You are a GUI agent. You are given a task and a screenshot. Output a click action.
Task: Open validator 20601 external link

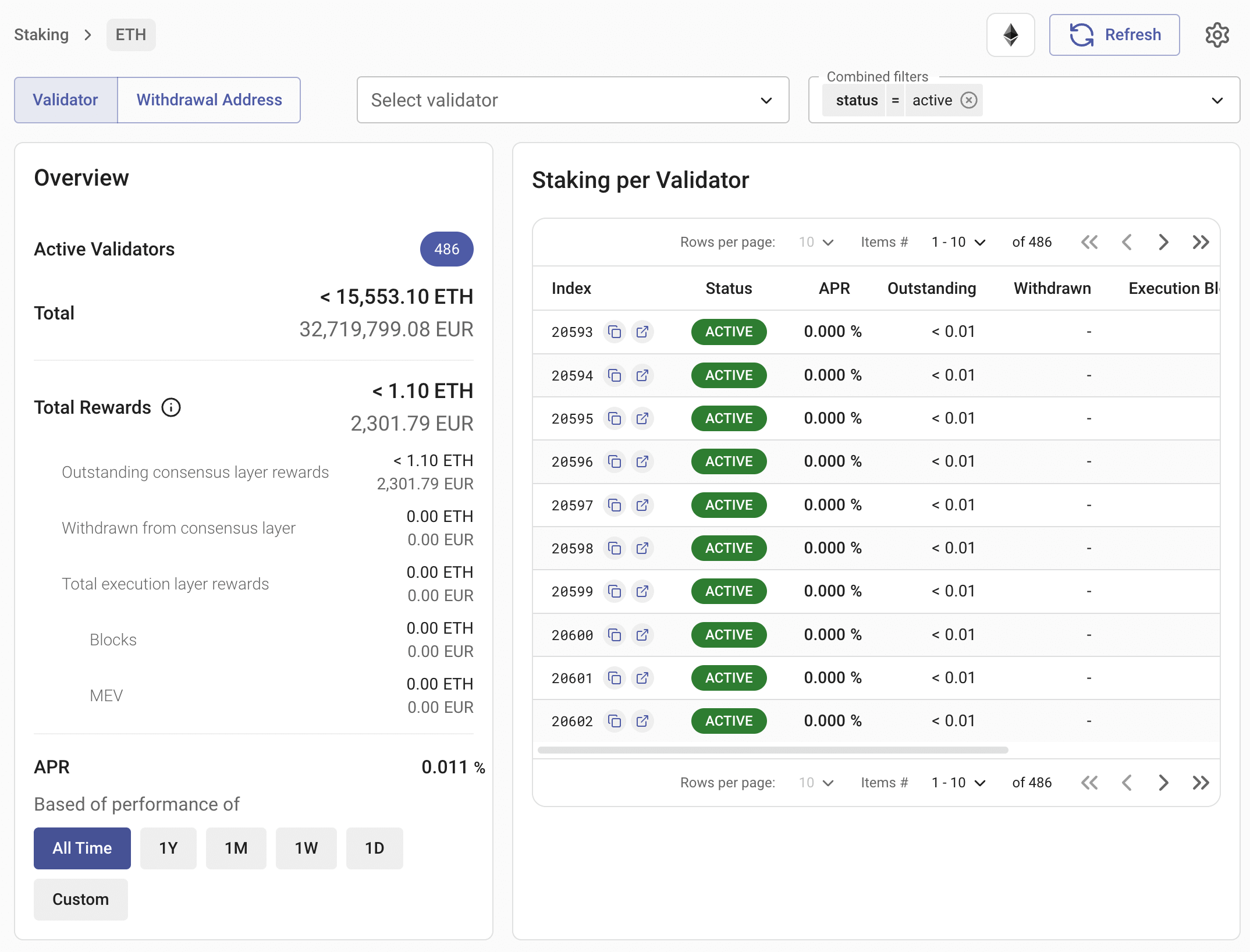[642, 678]
